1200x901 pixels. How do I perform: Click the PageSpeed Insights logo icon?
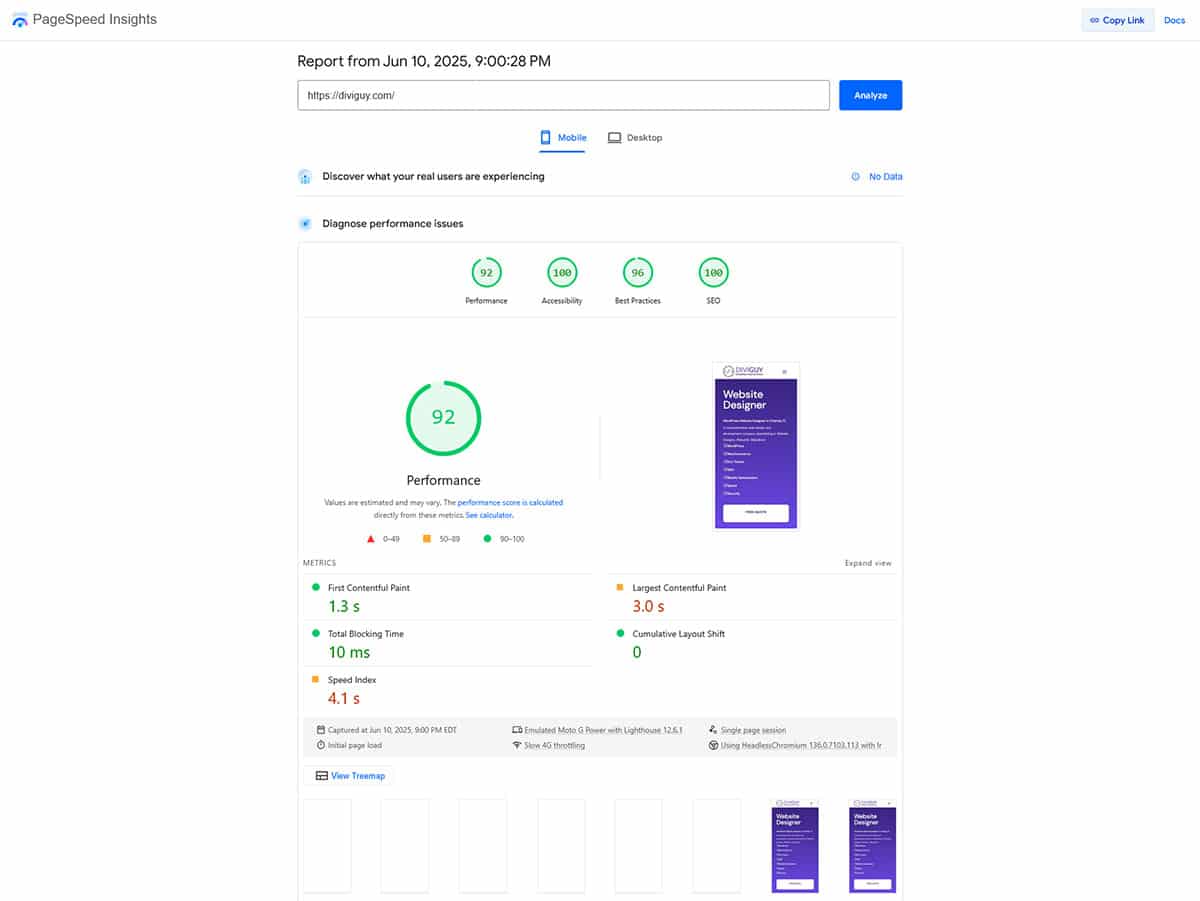[x=20, y=20]
